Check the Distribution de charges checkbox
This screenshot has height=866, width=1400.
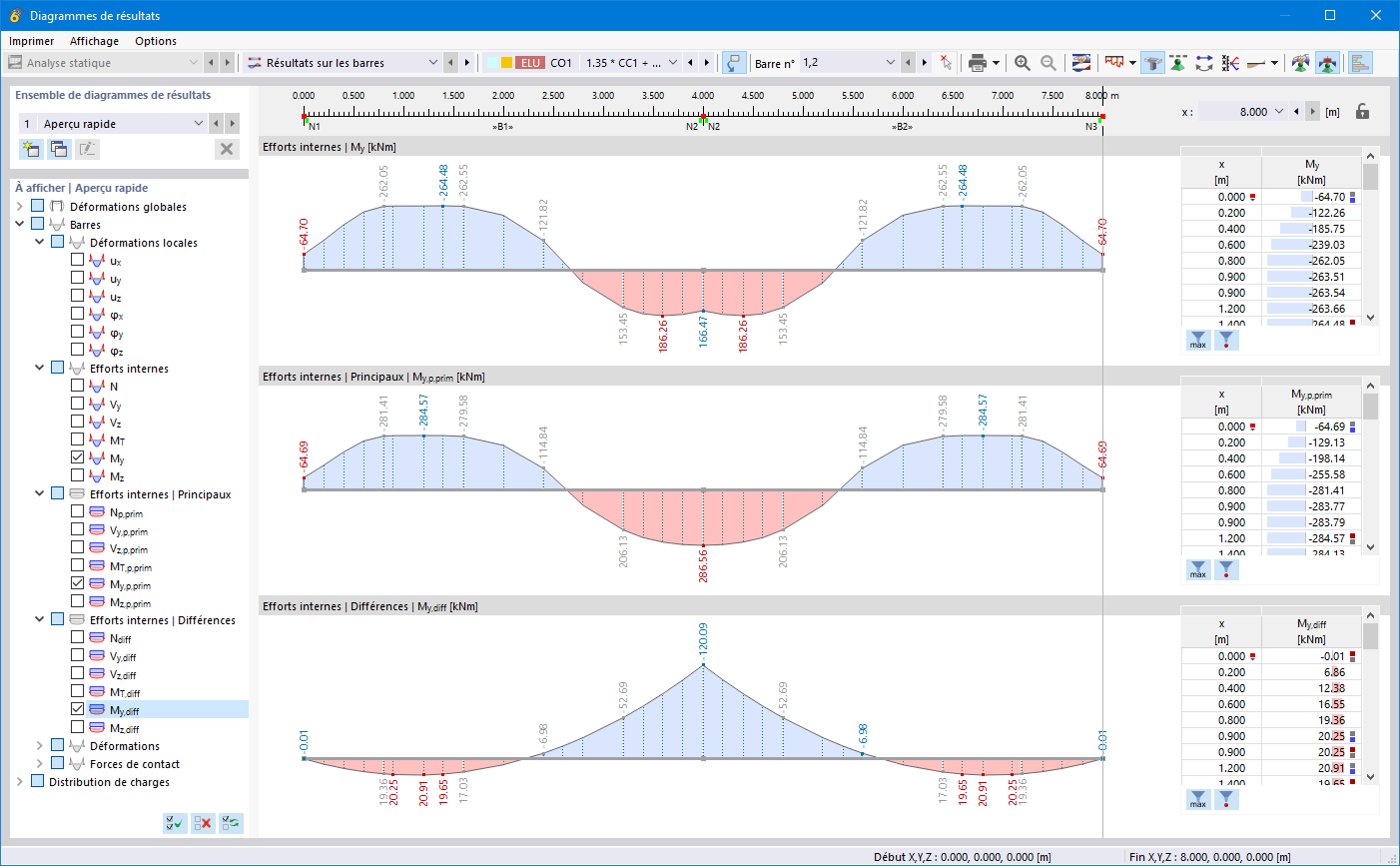[38, 781]
